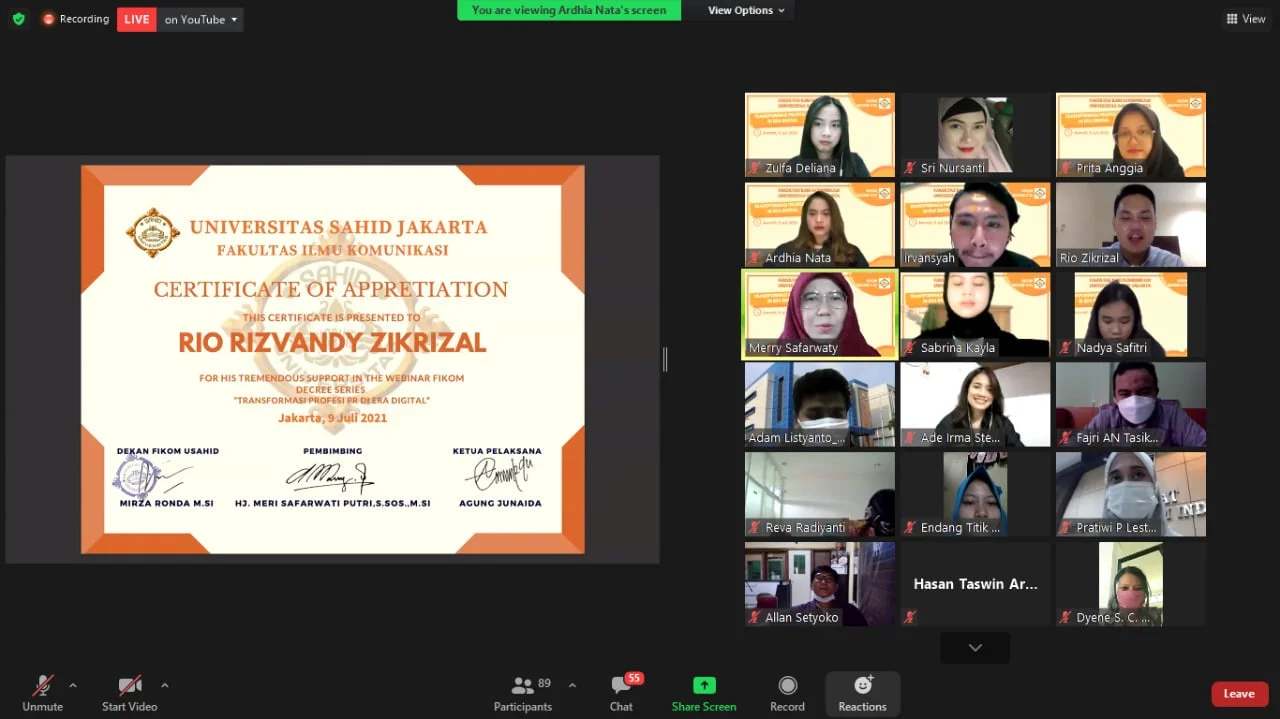Select Sri Nursanti's video tile
Image resolution: width=1280 pixels, height=719 pixels.
coord(975,135)
